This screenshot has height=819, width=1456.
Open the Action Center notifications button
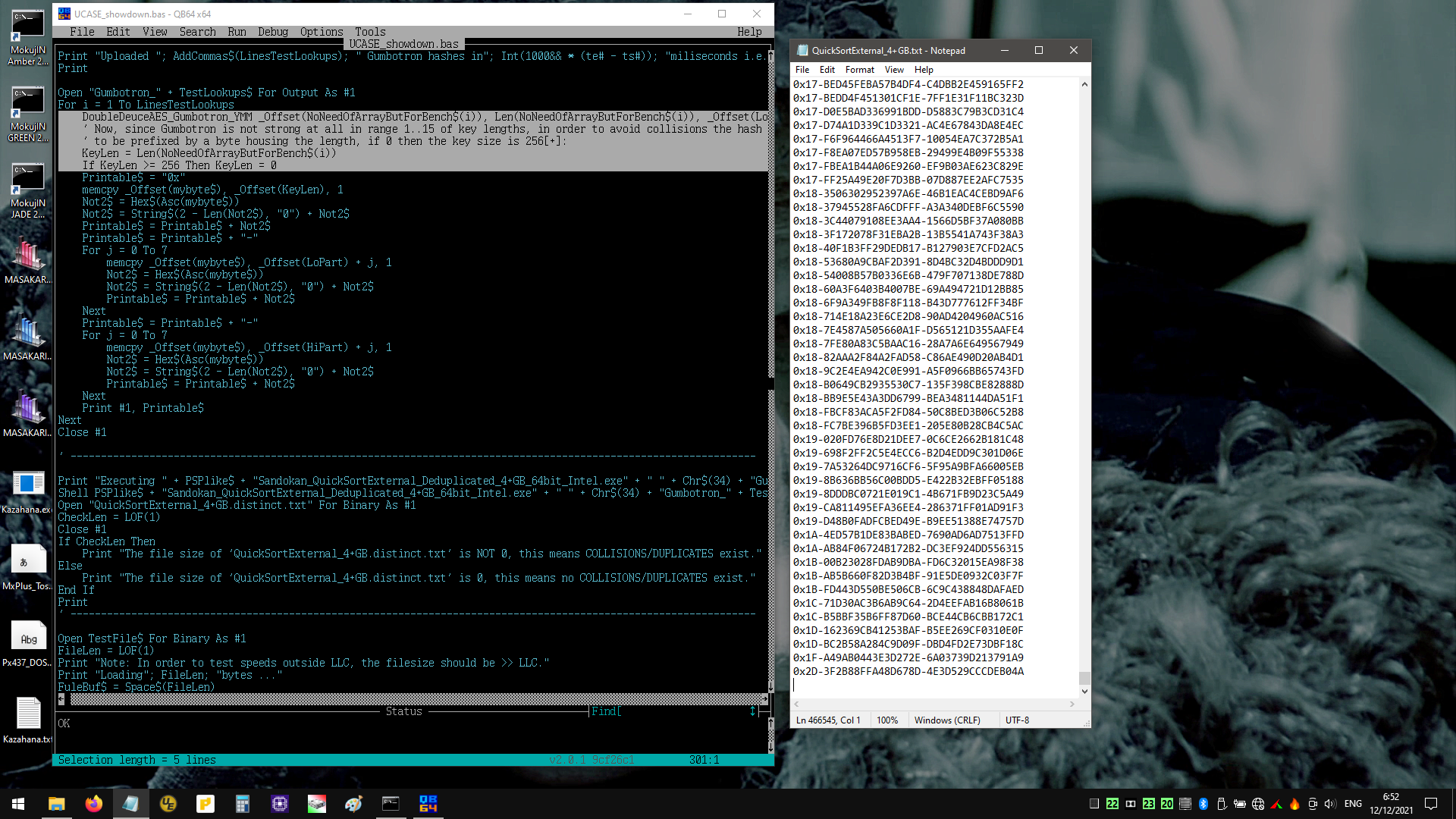pyautogui.click(x=1431, y=804)
